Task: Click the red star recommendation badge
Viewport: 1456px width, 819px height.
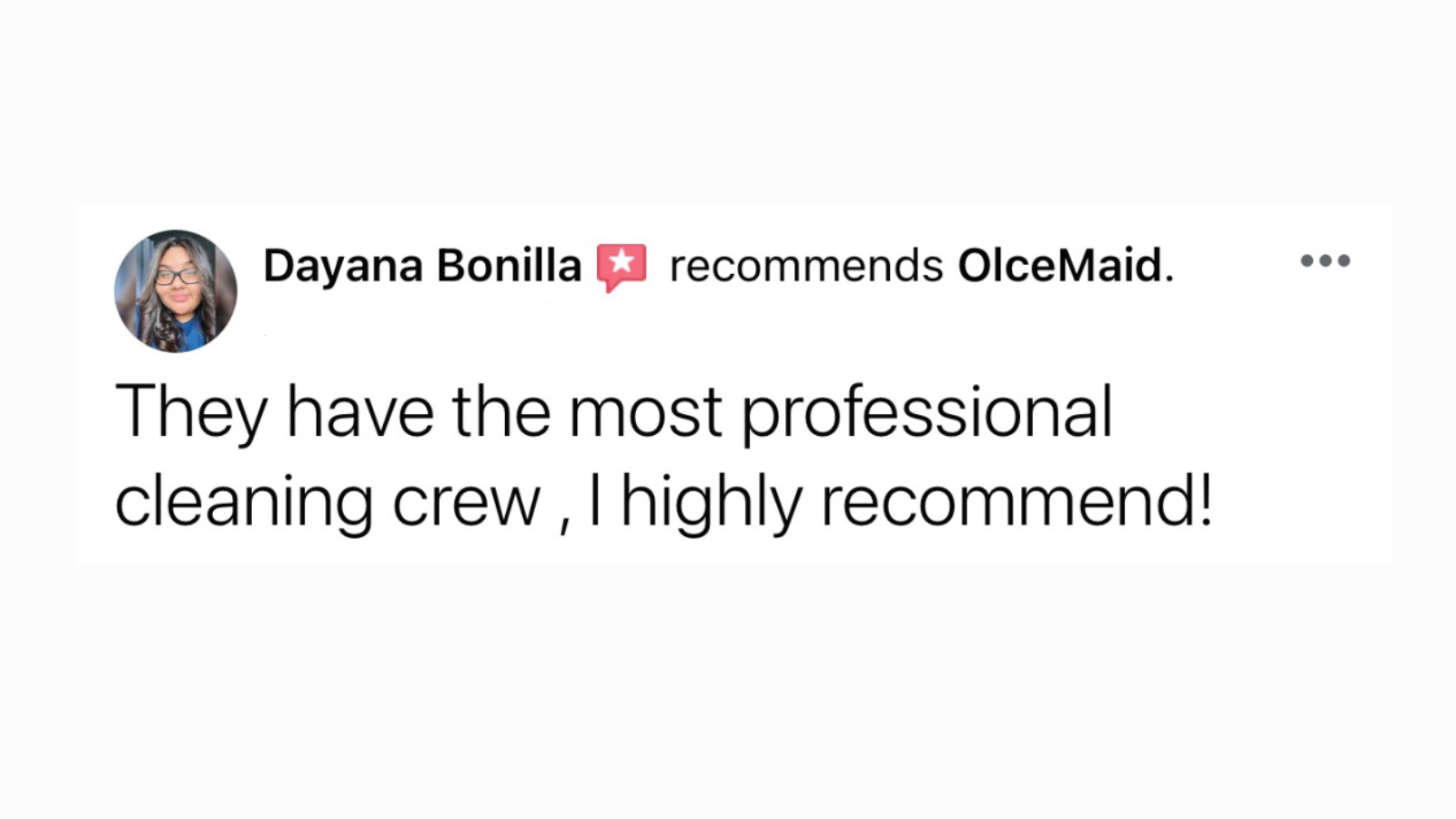Action: click(x=622, y=266)
